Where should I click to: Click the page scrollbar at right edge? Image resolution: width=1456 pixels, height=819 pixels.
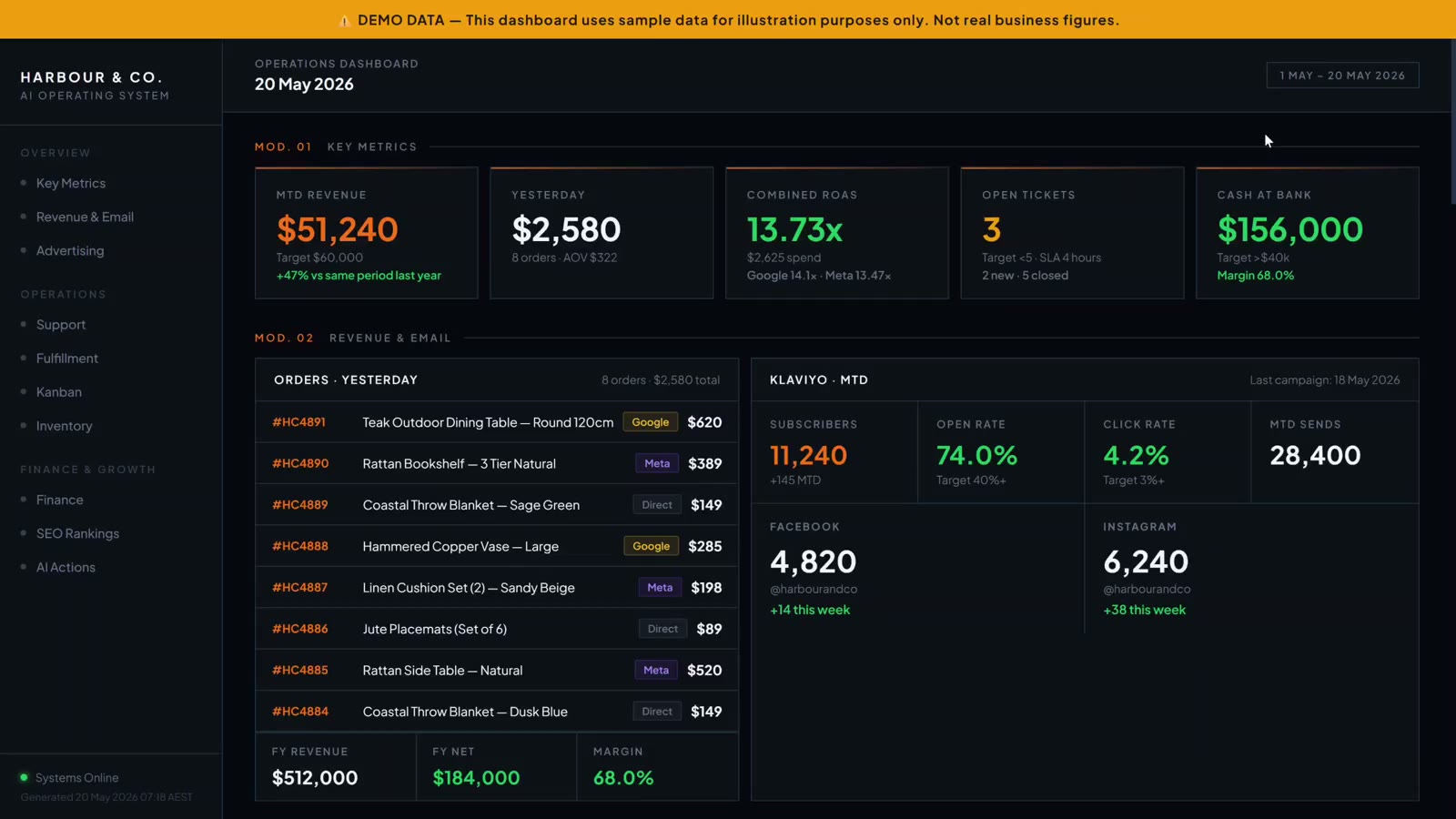1451,123
